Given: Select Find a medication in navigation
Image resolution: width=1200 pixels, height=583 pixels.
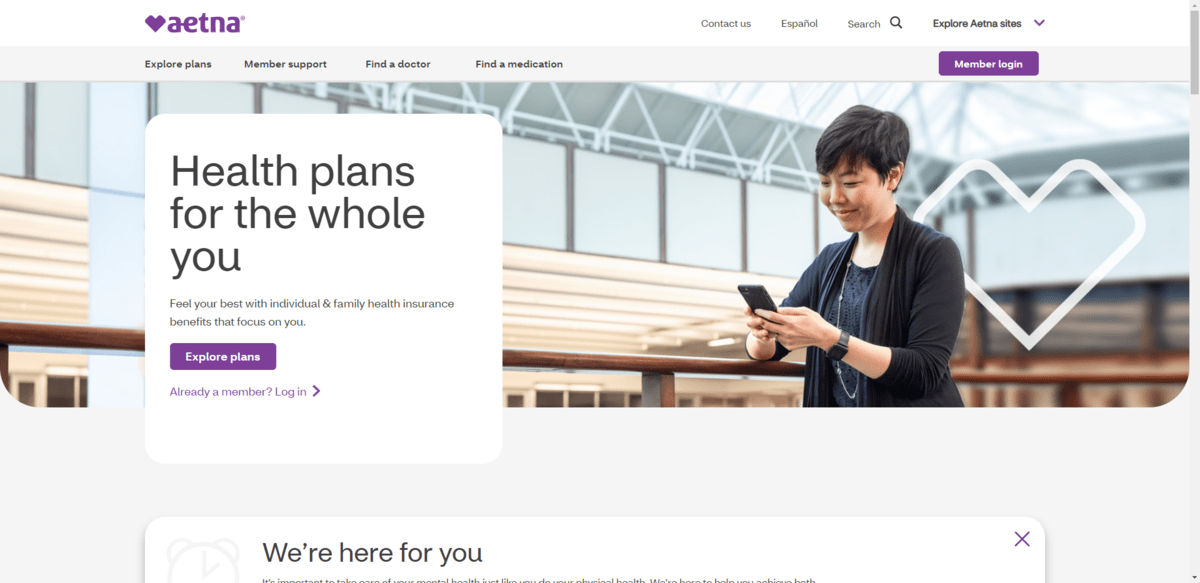Looking at the screenshot, I should pos(519,64).
